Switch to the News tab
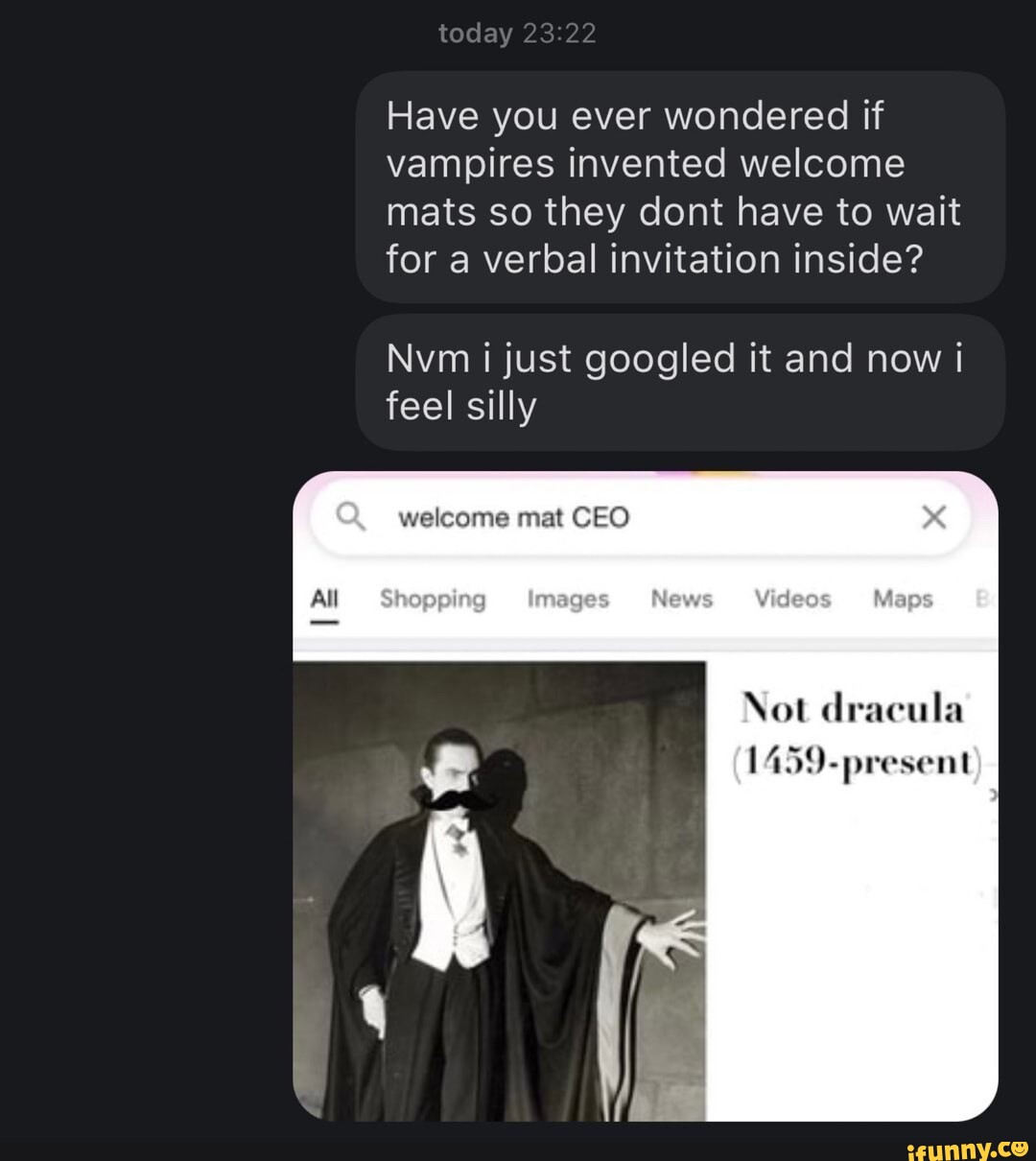Screen dimensions: 1036x1161 [x=681, y=600]
